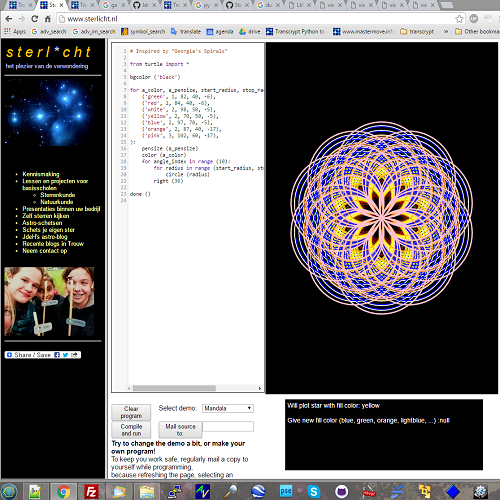Screen dimensions: 500x500
Task: Switch to the Google tab labeled 'ga'
Action: pyautogui.click(x=114, y=5)
